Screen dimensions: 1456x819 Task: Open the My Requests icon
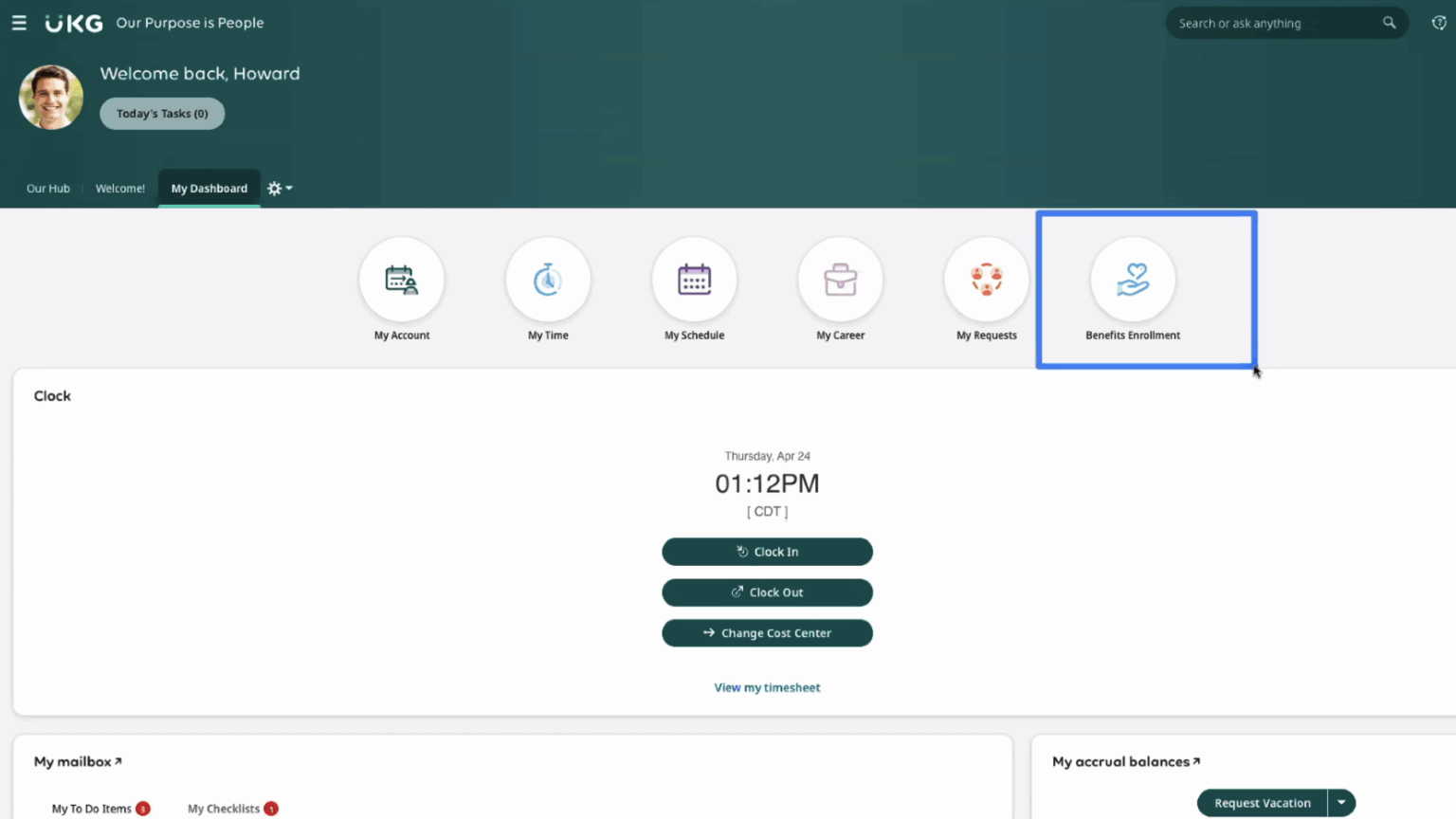click(986, 281)
